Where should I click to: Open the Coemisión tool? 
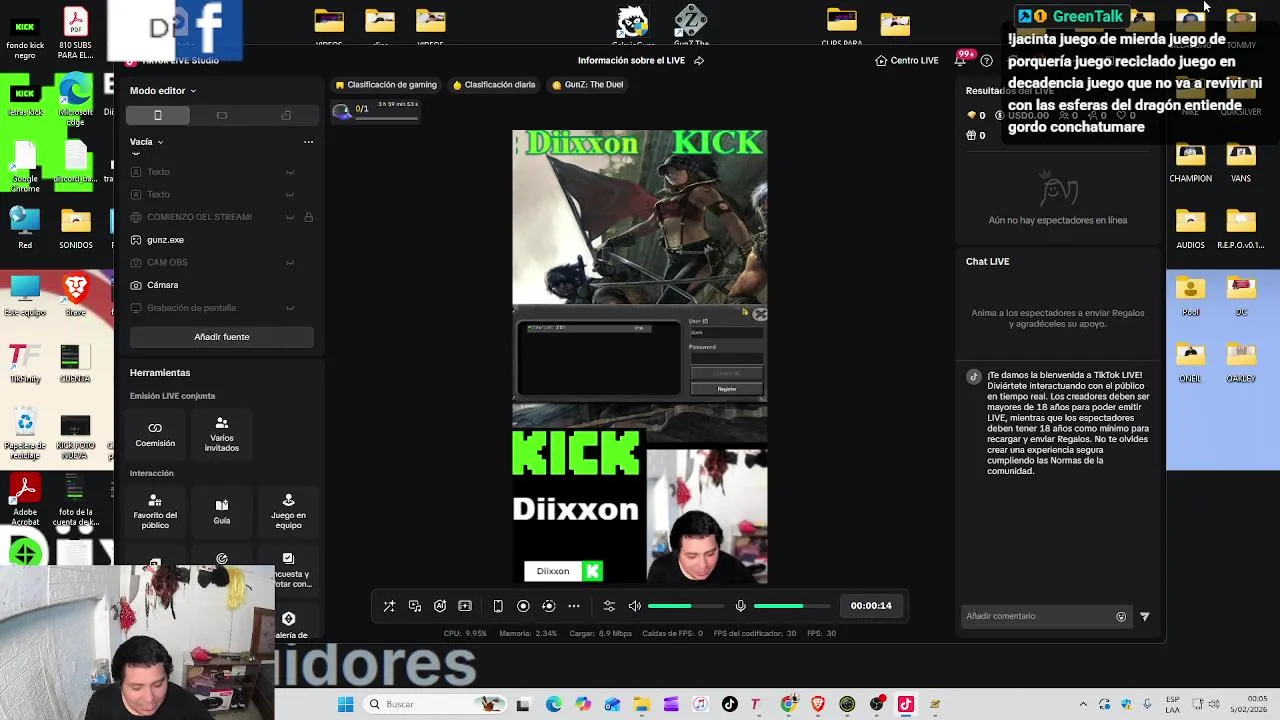coord(155,434)
